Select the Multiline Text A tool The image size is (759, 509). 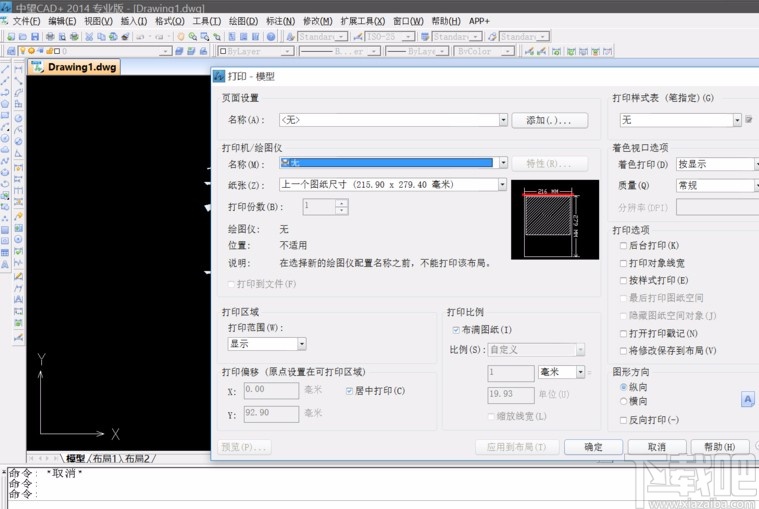tap(5, 265)
